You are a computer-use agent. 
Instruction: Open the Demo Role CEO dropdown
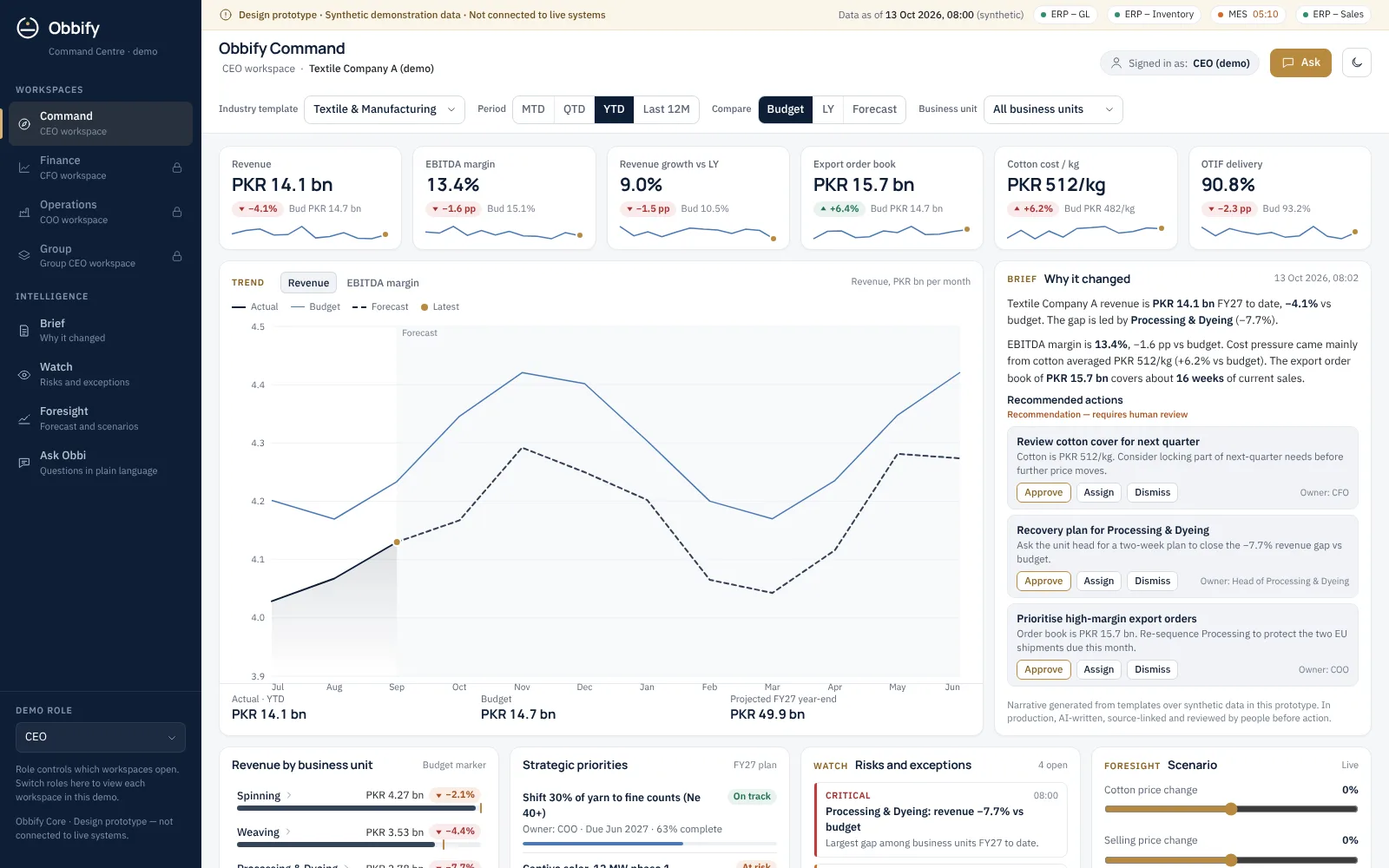tap(101, 737)
